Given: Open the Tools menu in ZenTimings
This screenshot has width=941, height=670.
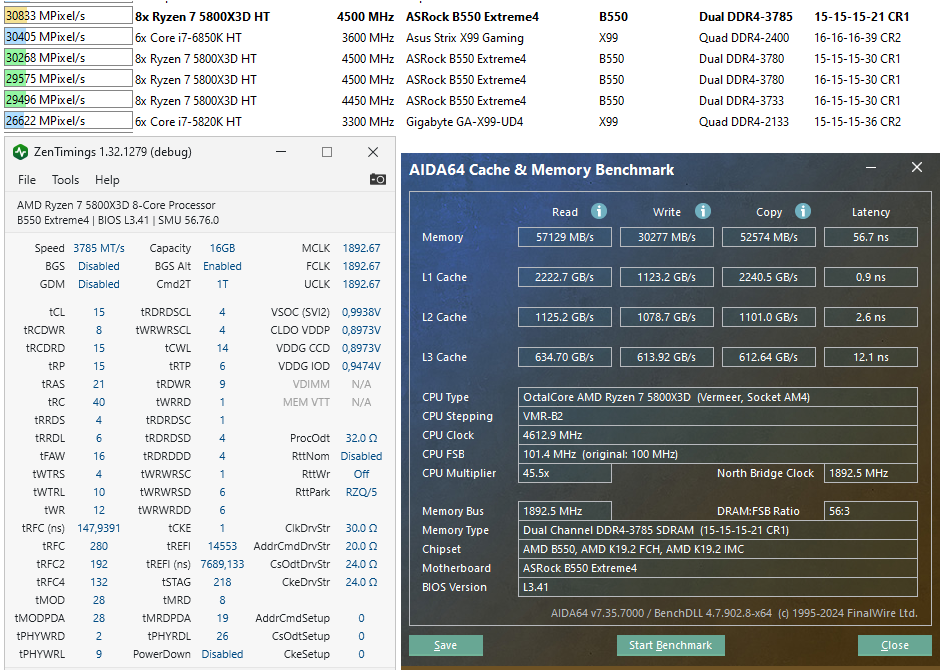Looking at the screenshot, I should point(65,180).
